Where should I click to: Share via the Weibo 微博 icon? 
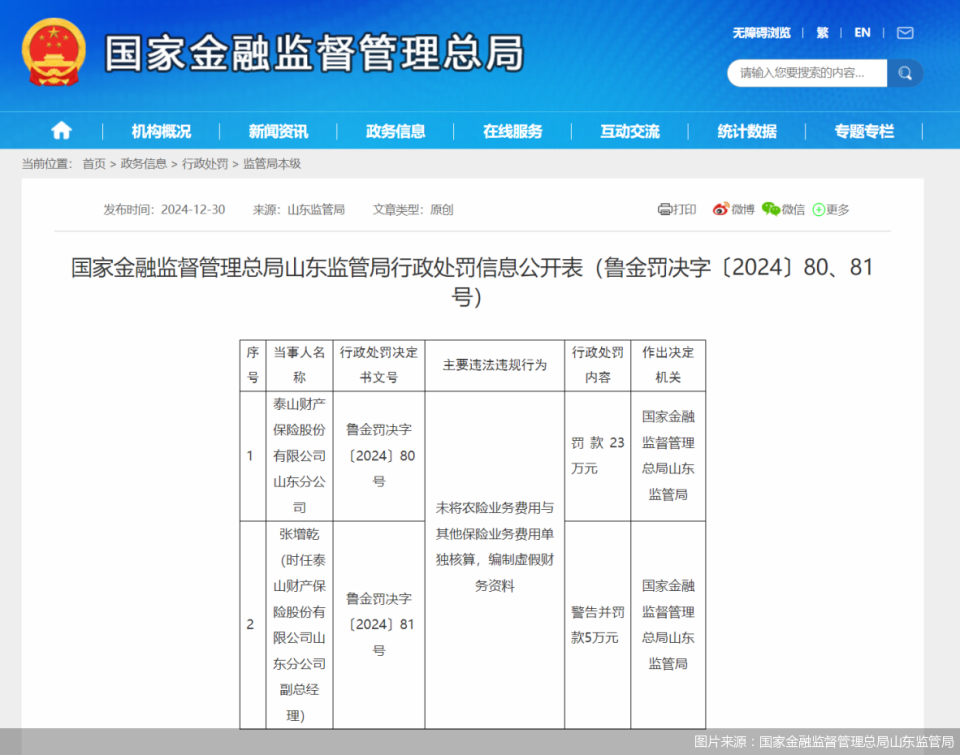[733, 209]
